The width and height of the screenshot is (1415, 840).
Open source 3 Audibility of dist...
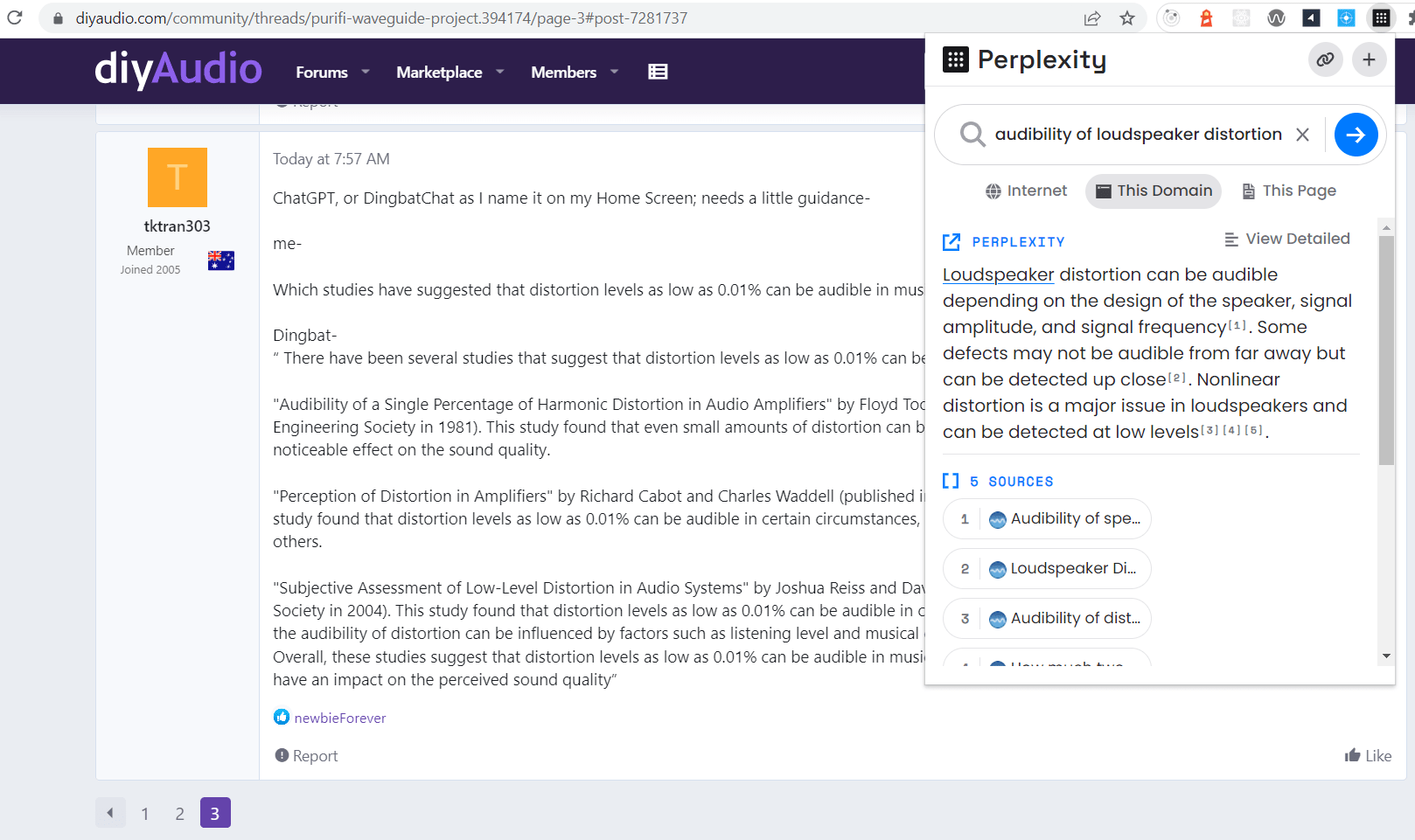1047,619
